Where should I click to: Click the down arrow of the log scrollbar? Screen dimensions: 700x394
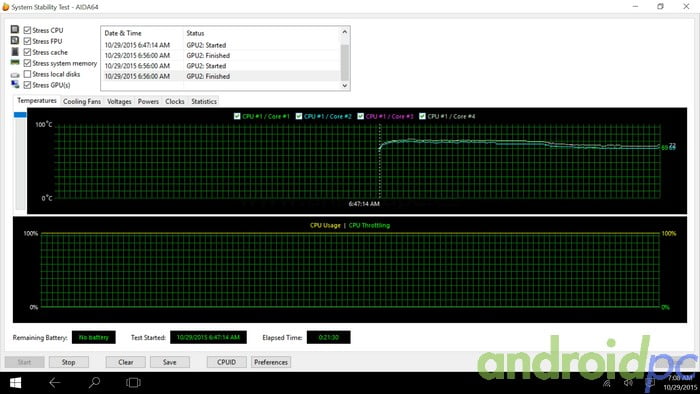[344, 85]
